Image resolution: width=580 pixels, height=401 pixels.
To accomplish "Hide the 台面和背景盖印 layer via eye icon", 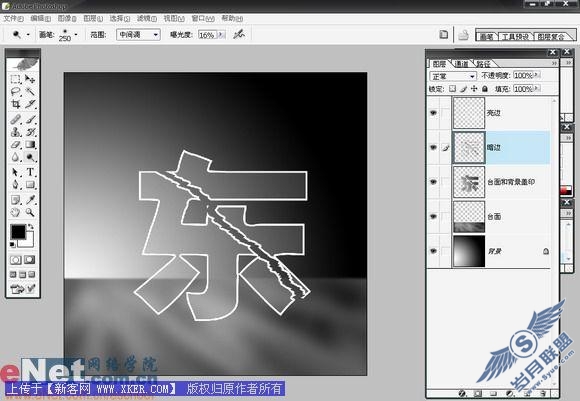I will click(x=433, y=182).
